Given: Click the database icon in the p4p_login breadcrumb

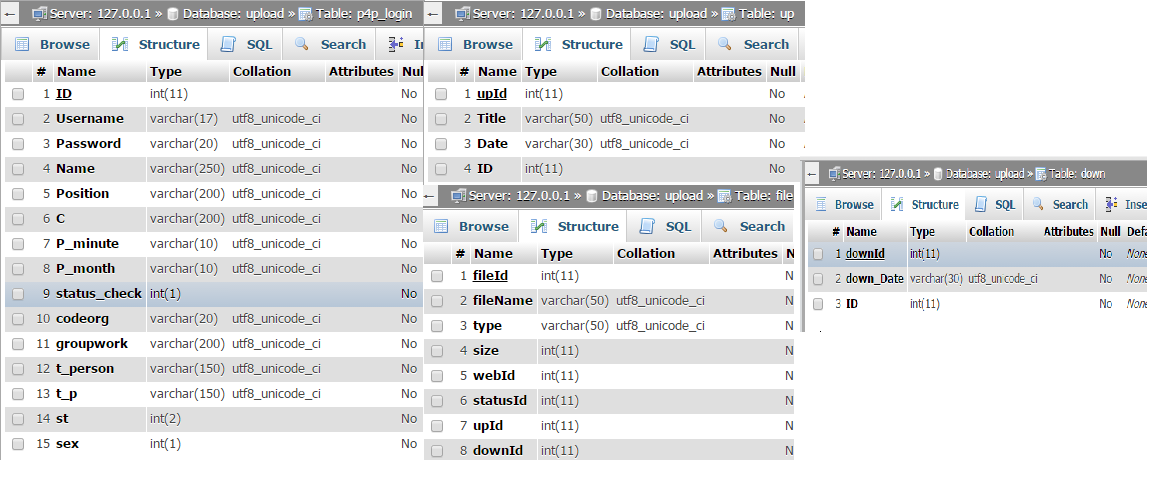Looking at the screenshot, I should (173, 14).
